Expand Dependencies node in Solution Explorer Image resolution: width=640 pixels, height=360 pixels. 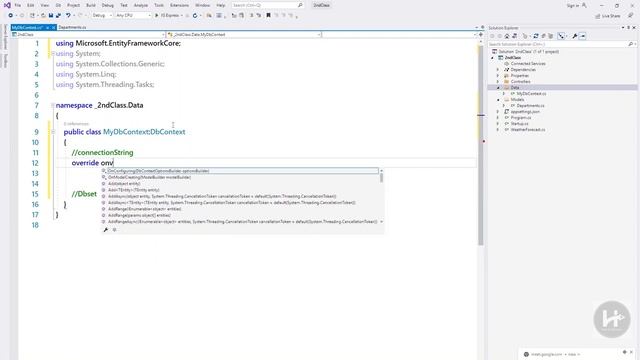498,69
